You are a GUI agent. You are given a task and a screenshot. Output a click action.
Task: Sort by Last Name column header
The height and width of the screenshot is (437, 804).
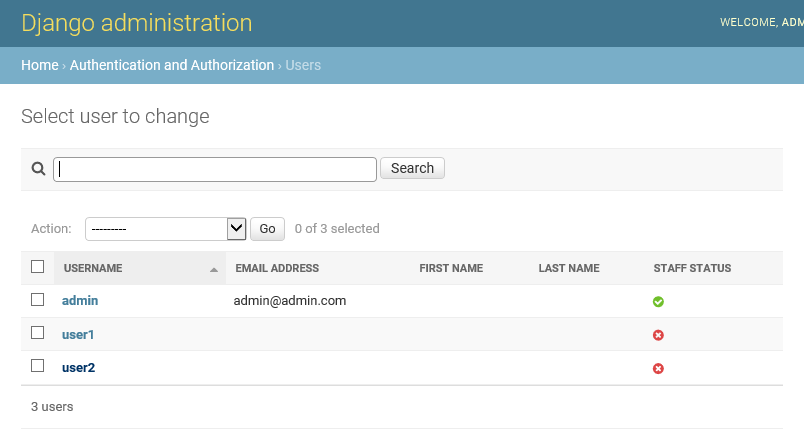click(x=569, y=268)
